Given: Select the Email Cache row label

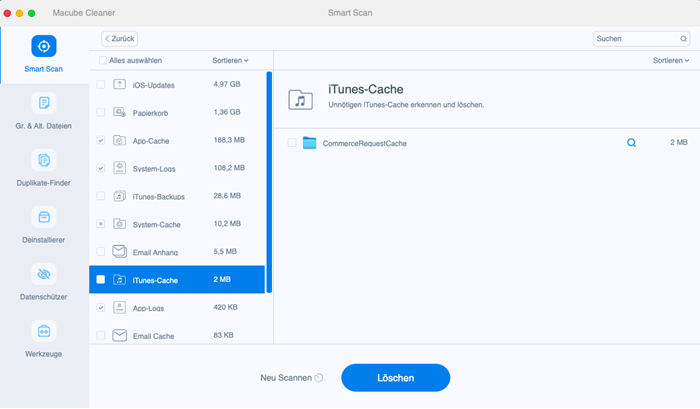Looking at the screenshot, I should pos(154,336).
